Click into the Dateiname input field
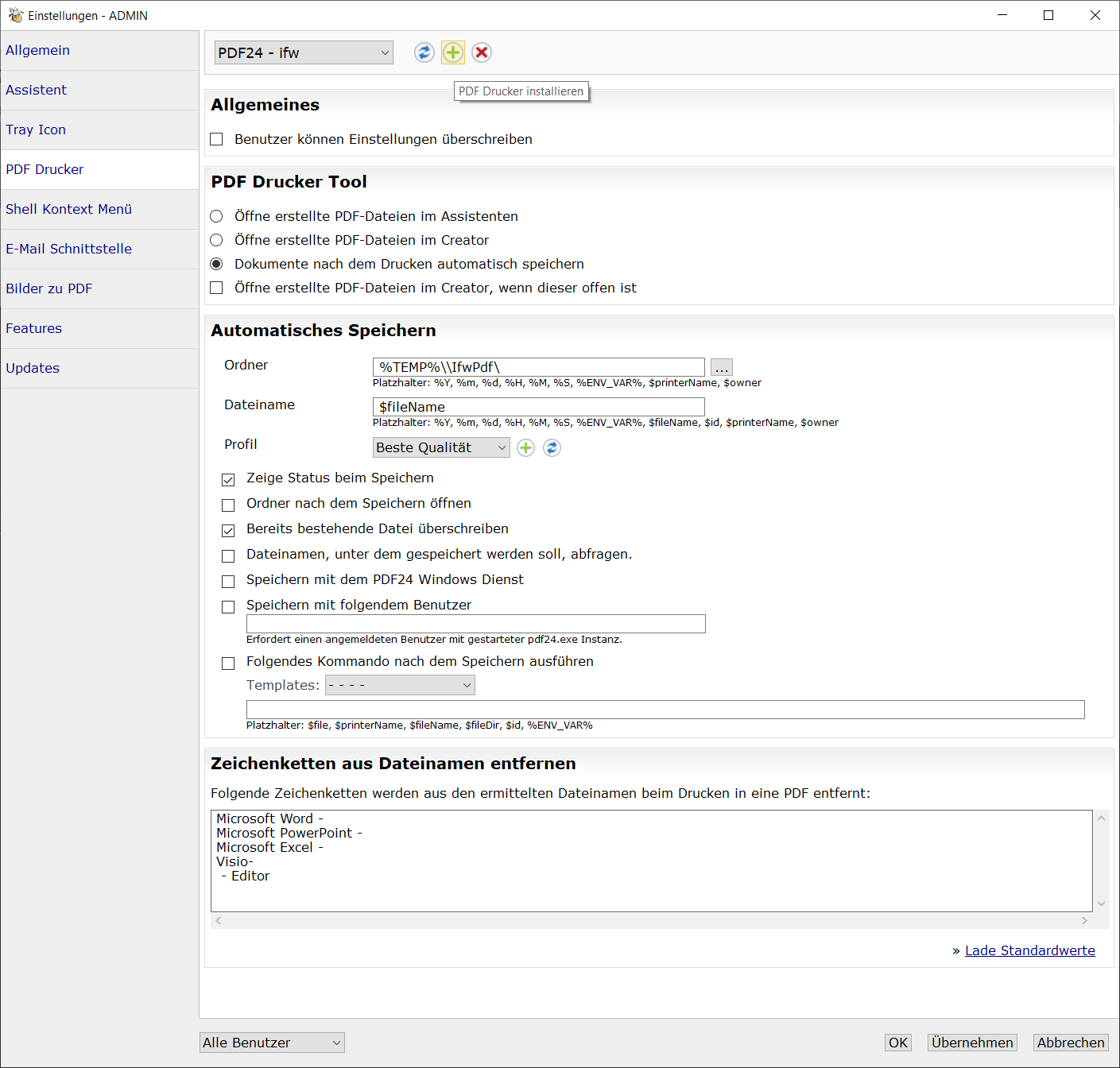 [538, 407]
